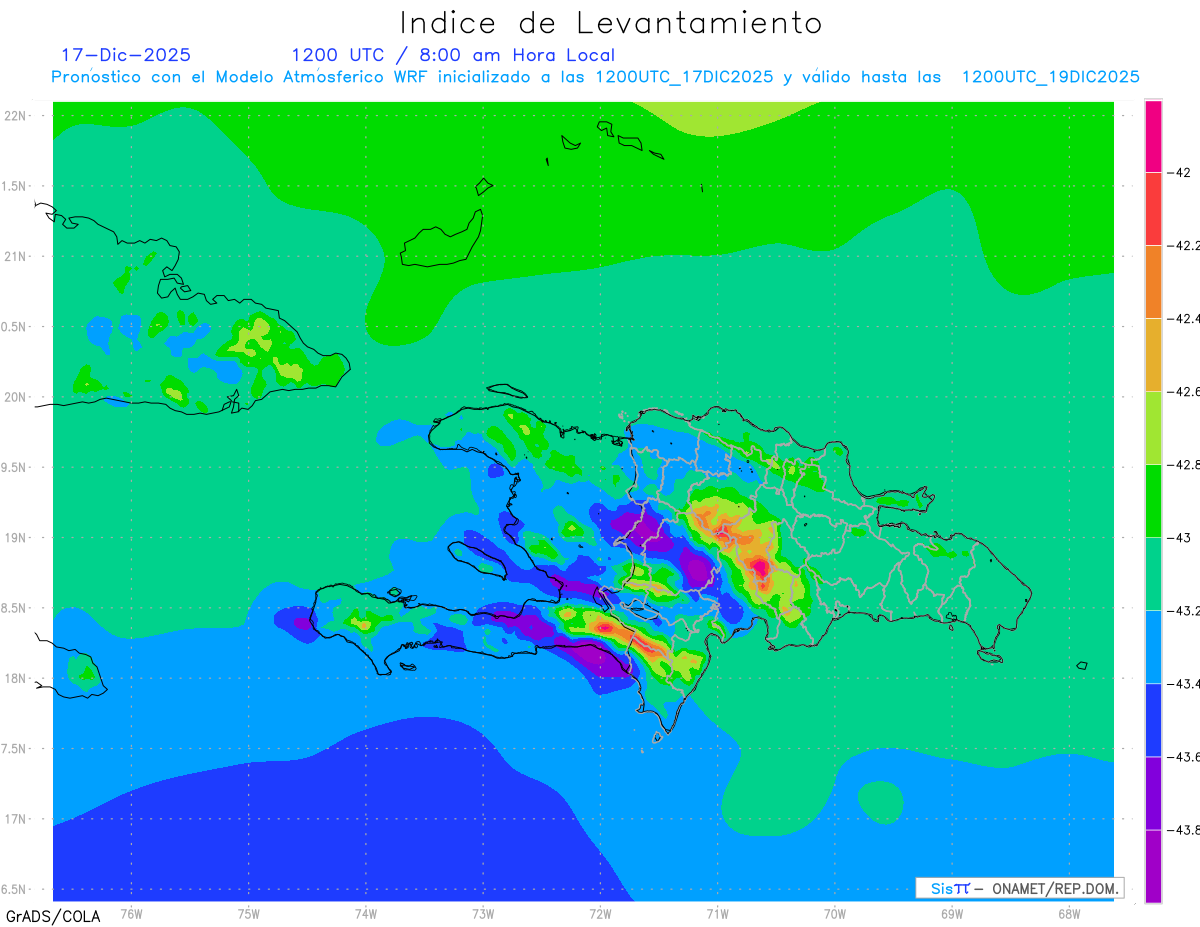Select the red color bar segment below -42
1200x927 pixels.
point(1153,208)
